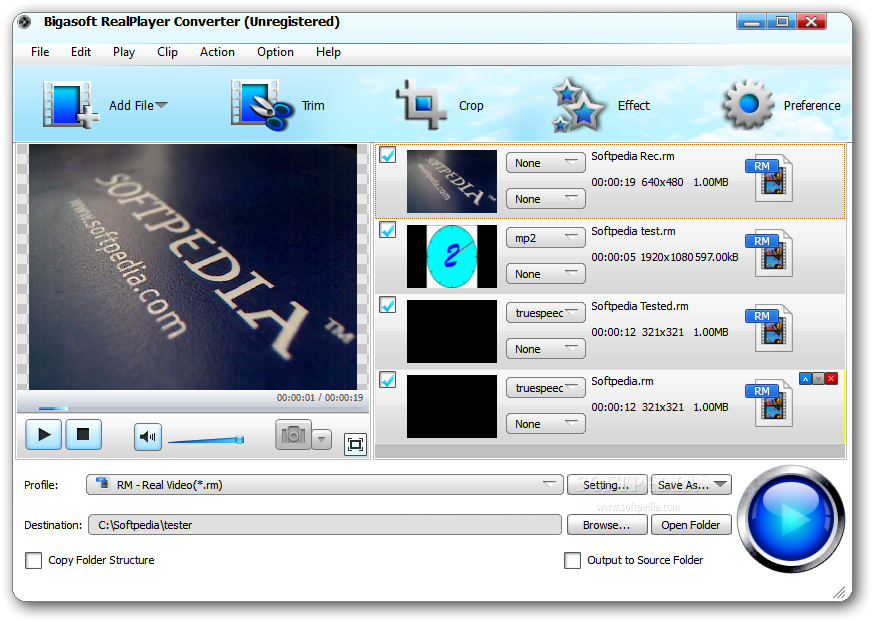This screenshot has width=873, height=622.
Task: Click the Destination path field
Action: click(x=325, y=525)
